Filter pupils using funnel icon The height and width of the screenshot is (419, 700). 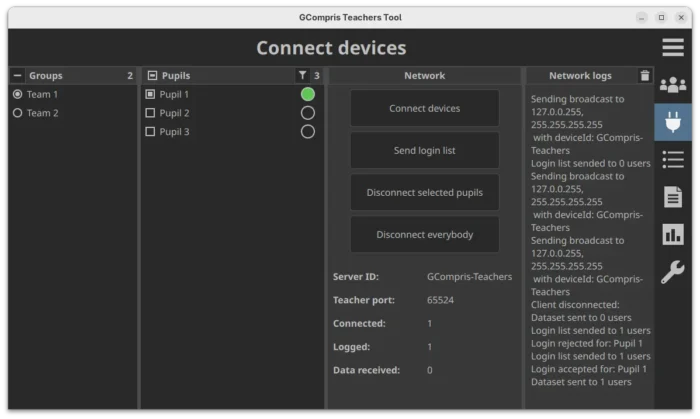[x=303, y=75]
